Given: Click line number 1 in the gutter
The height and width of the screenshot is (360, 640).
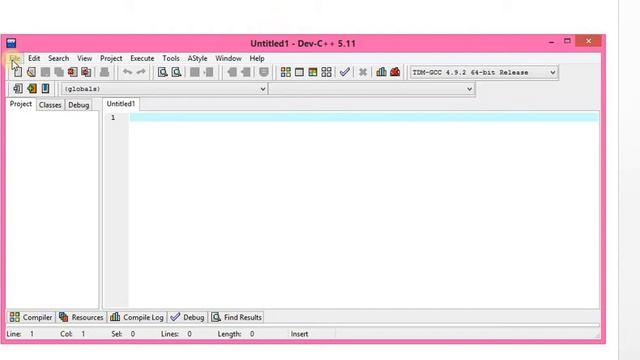Looking at the screenshot, I should coord(113,118).
